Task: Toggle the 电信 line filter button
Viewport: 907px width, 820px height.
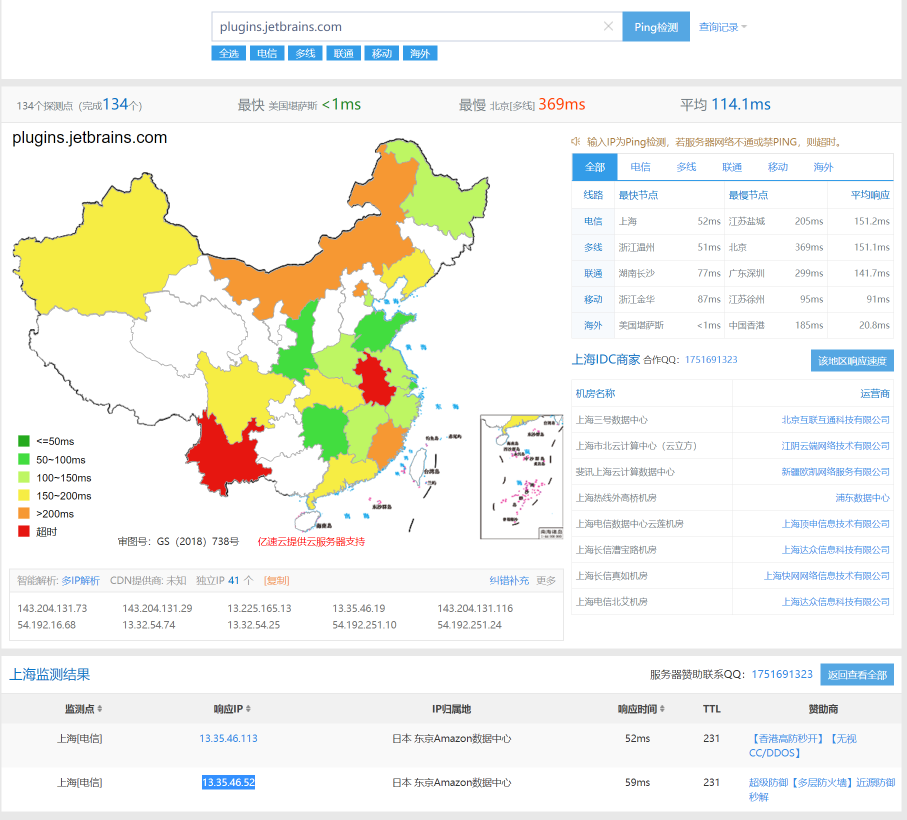Action: [x=267, y=53]
